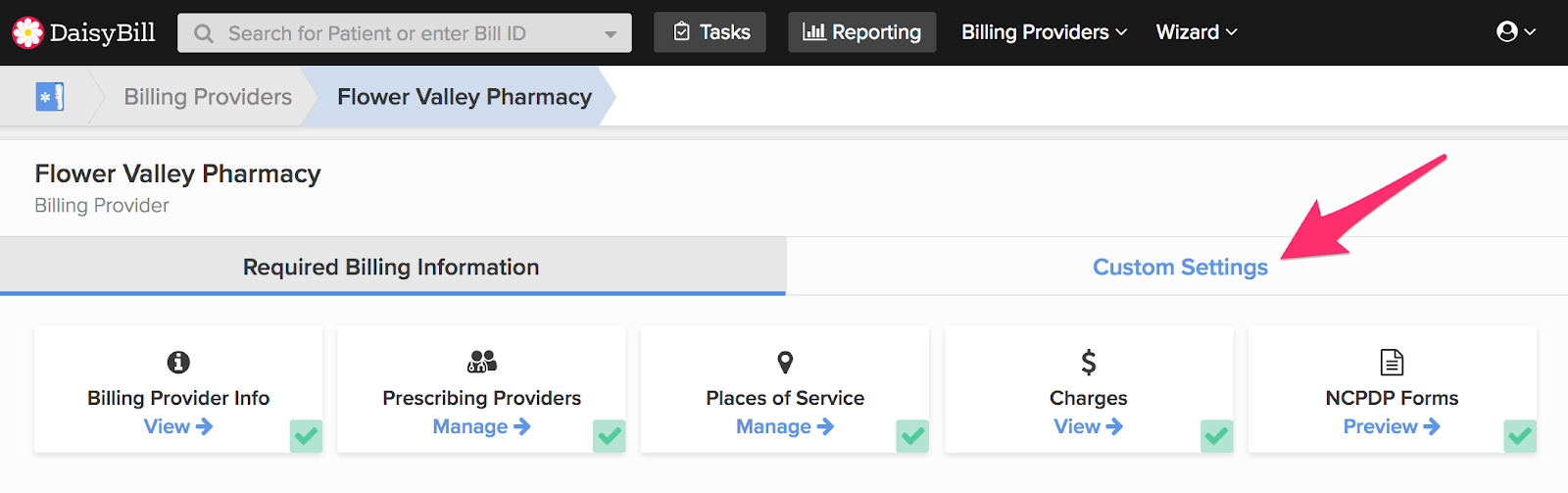Click the green checkmark on Prescribing Providers card
1568x493 pixels.
(610, 436)
